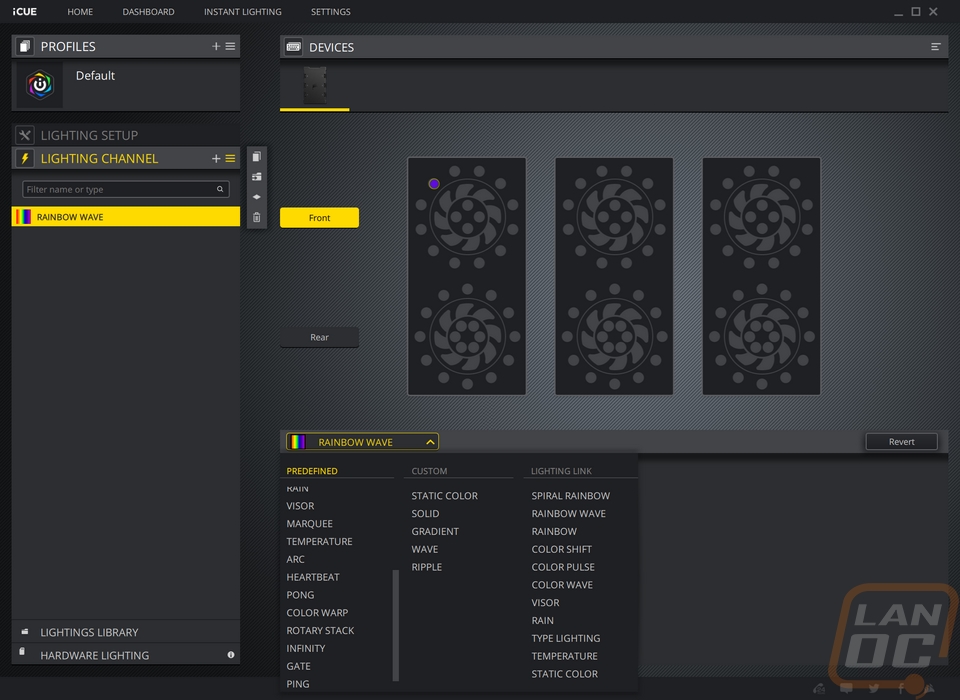
Task: Go to the Home menu
Action: click(x=80, y=12)
